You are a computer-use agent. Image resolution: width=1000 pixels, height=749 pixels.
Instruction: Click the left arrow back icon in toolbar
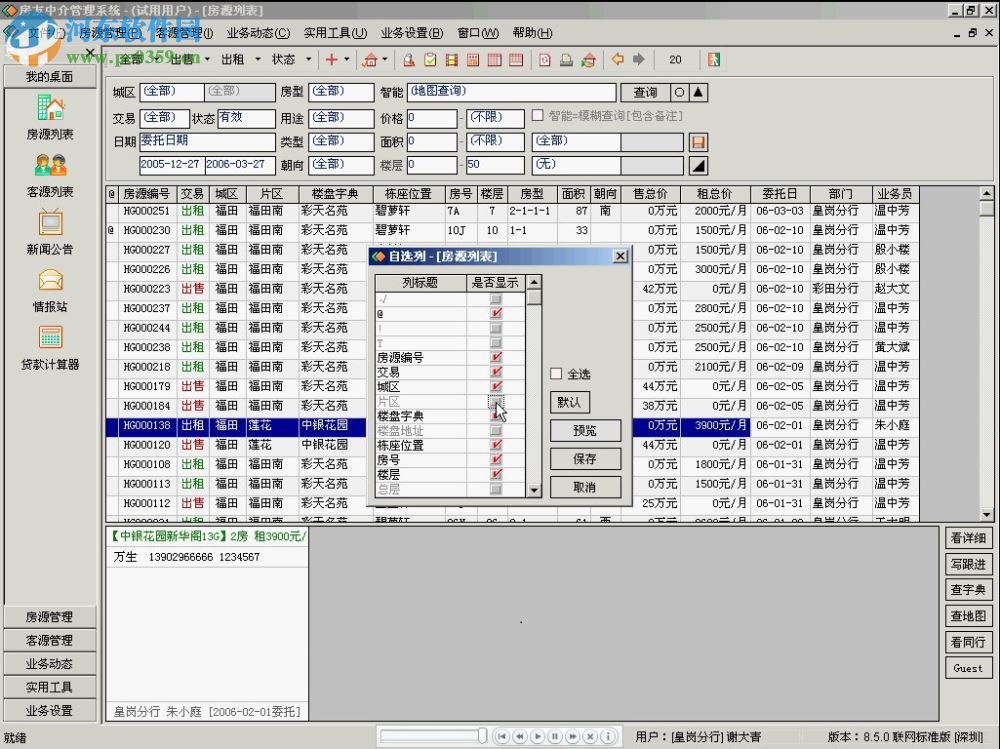617,60
